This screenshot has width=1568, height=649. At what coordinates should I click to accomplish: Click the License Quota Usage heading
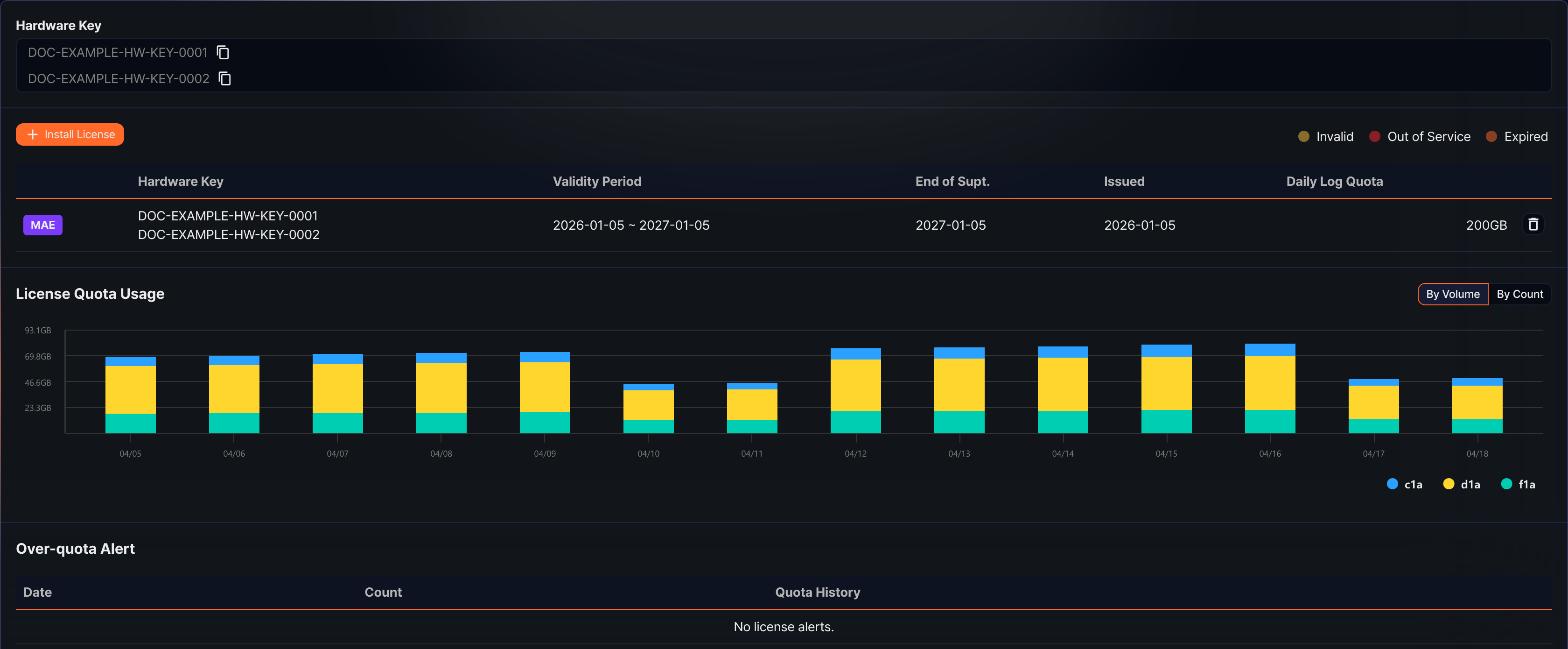[90, 294]
